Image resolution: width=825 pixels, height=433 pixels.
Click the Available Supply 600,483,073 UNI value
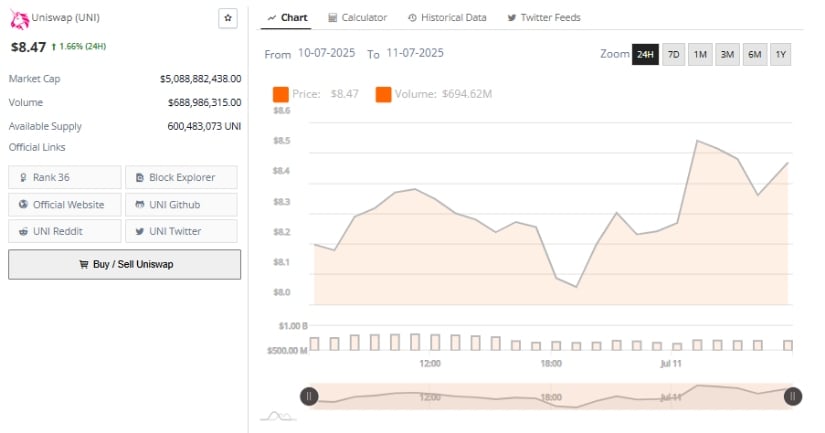click(204, 126)
